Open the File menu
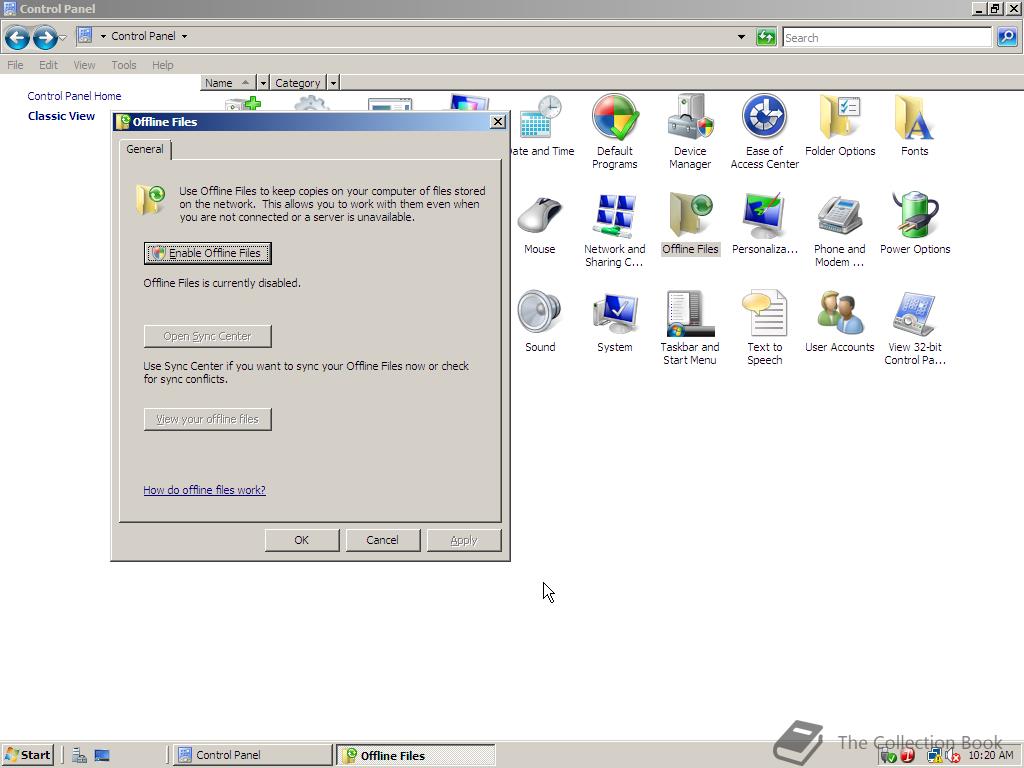This screenshot has width=1024, height=768. pos(15,65)
